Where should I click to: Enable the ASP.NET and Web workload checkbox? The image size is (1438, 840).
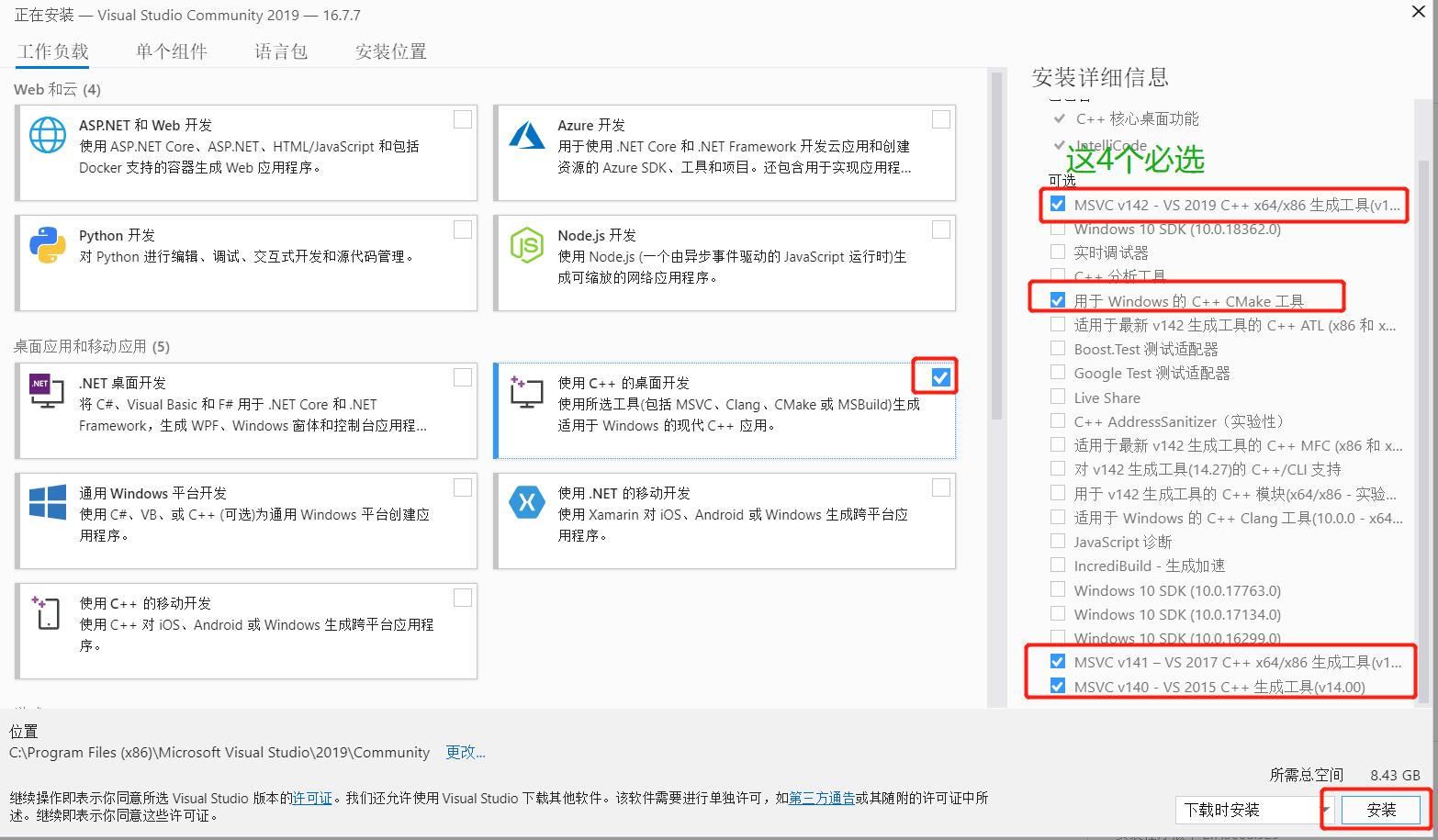coord(463,119)
